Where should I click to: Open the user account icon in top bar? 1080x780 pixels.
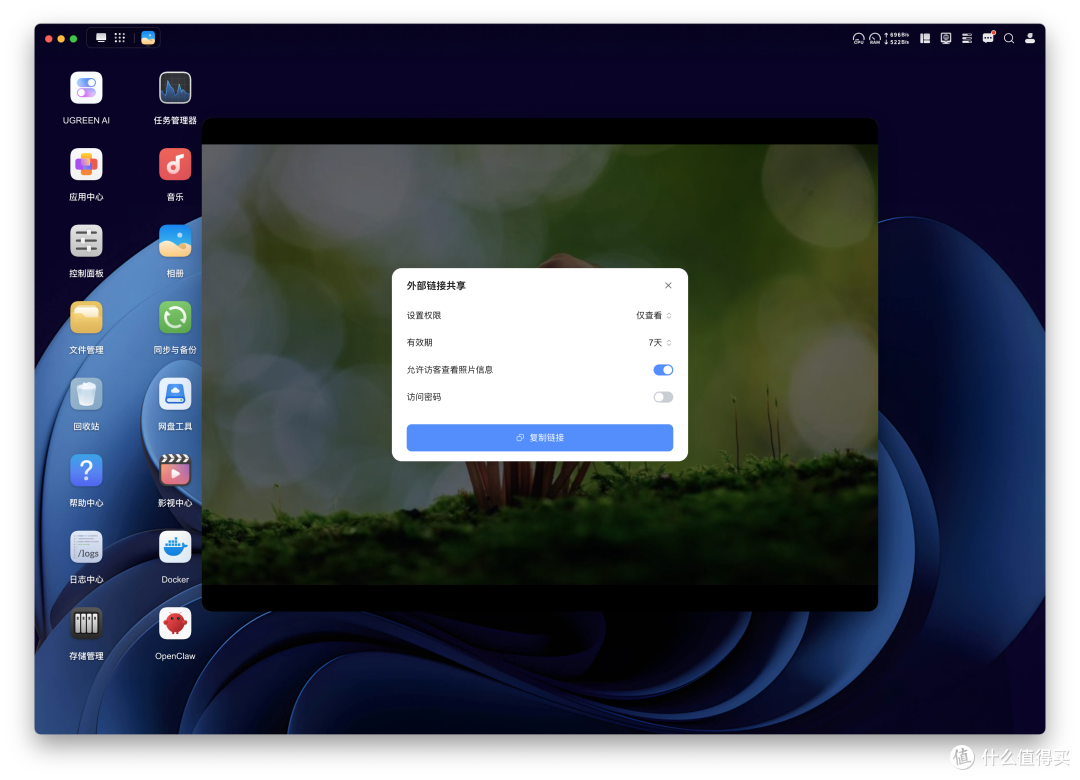pos(1030,39)
